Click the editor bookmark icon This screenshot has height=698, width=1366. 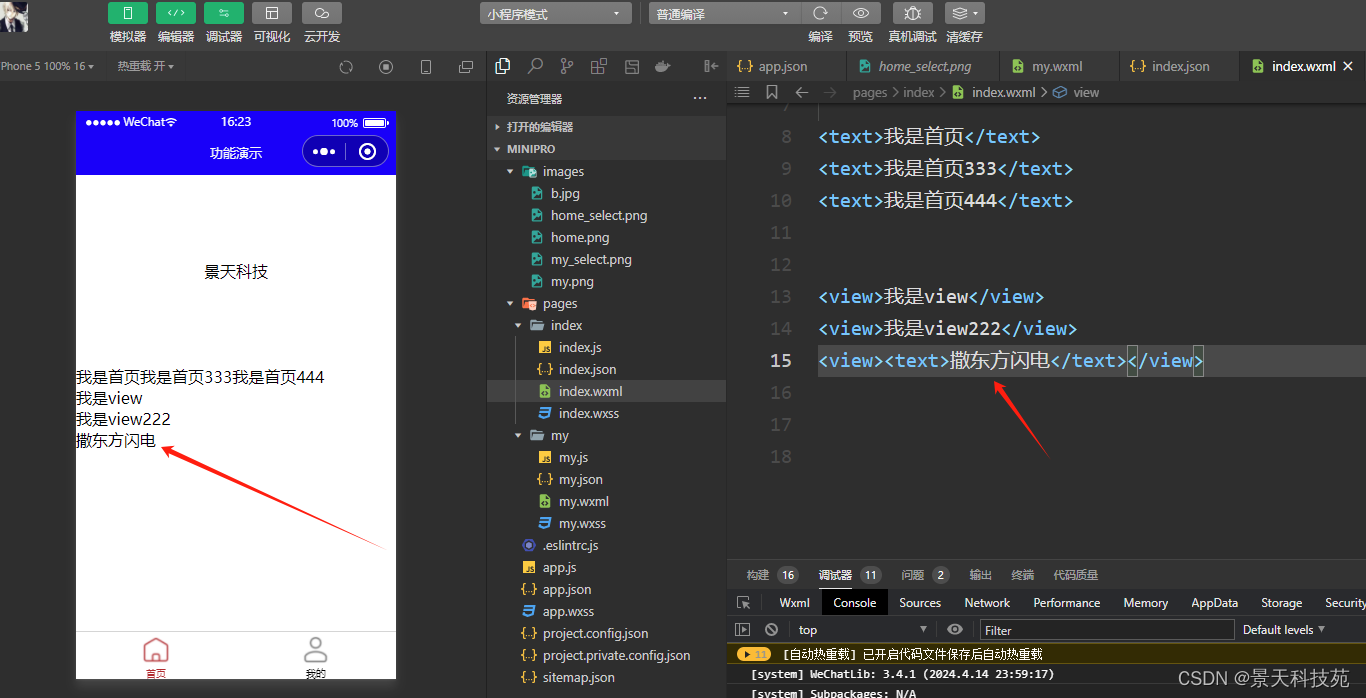pos(772,92)
